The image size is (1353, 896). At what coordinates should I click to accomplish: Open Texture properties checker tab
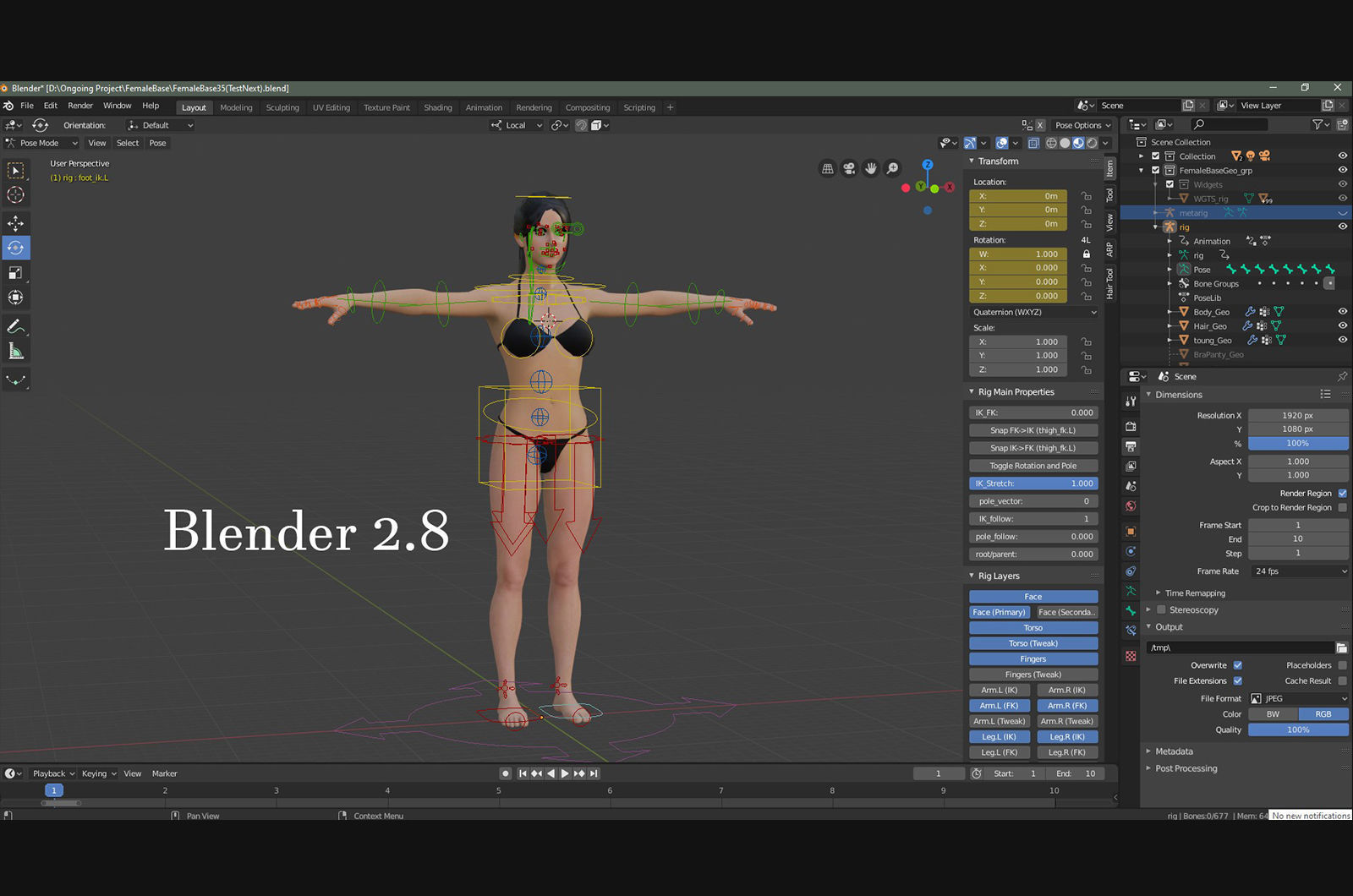[x=1131, y=656]
